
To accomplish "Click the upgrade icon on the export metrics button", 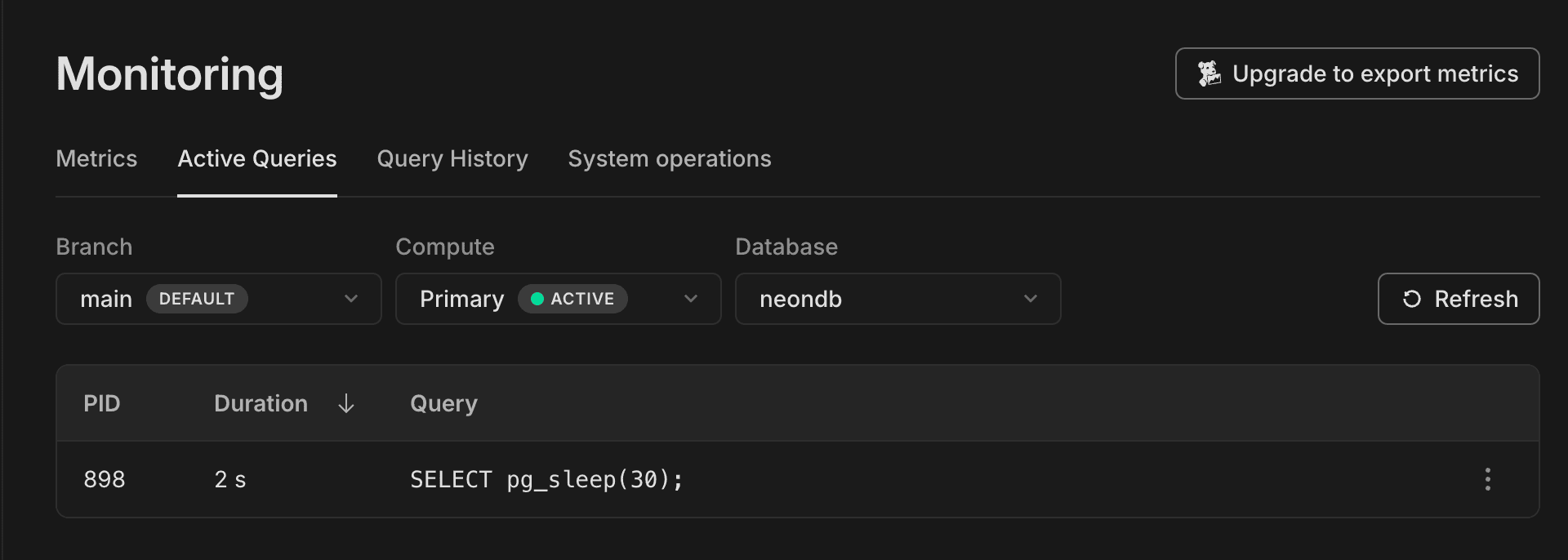I will coord(1209,73).
